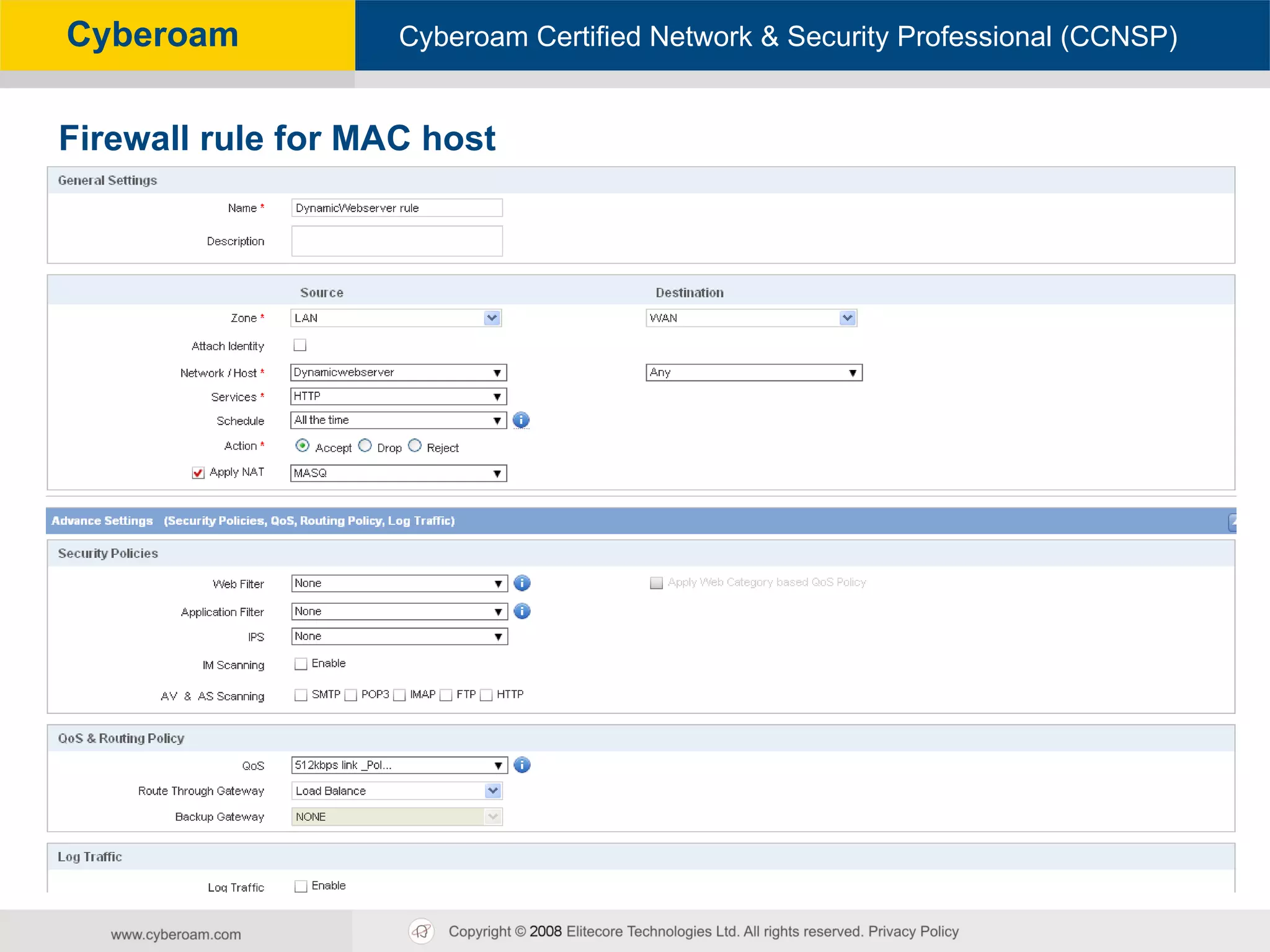Viewport: 1270px width, 952px height.
Task: Open the Application Filter dropdown
Action: point(399,611)
